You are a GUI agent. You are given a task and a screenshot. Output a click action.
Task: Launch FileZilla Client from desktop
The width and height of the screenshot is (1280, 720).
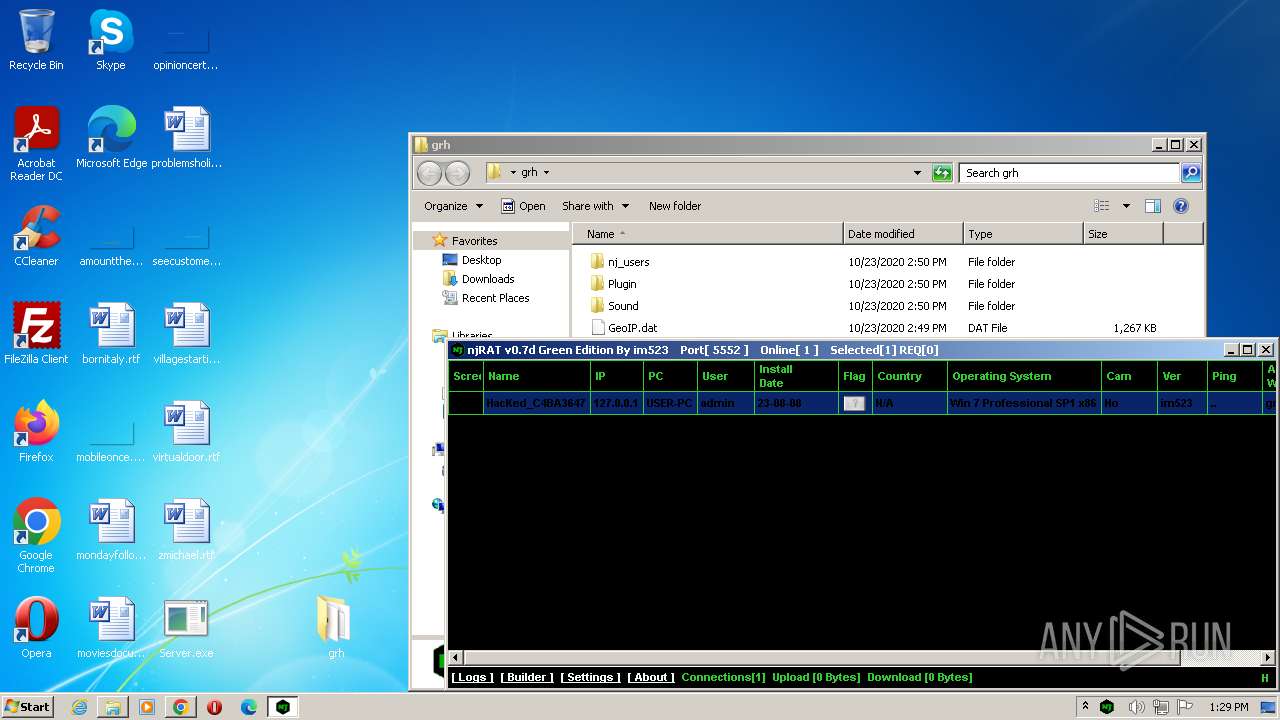[36, 334]
